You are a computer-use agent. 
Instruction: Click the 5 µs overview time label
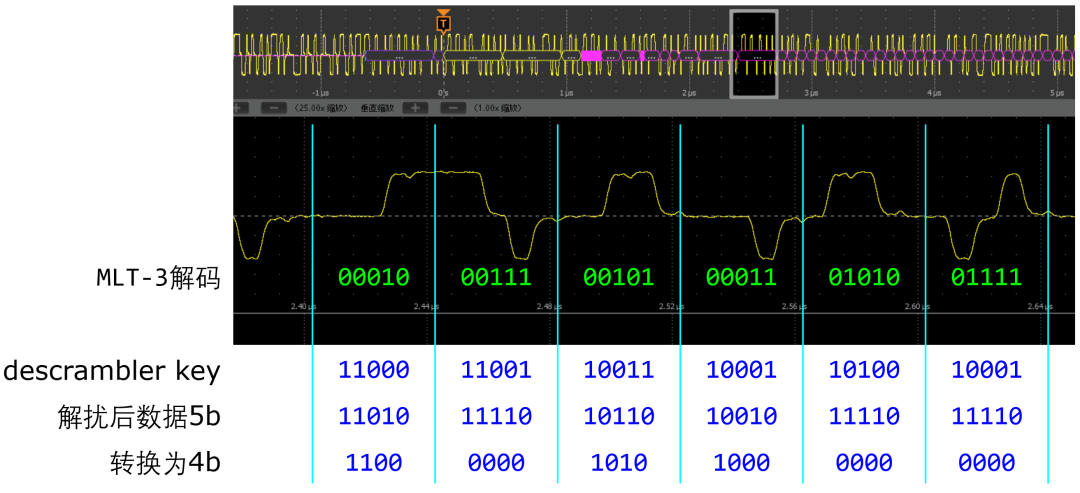click(x=1057, y=92)
